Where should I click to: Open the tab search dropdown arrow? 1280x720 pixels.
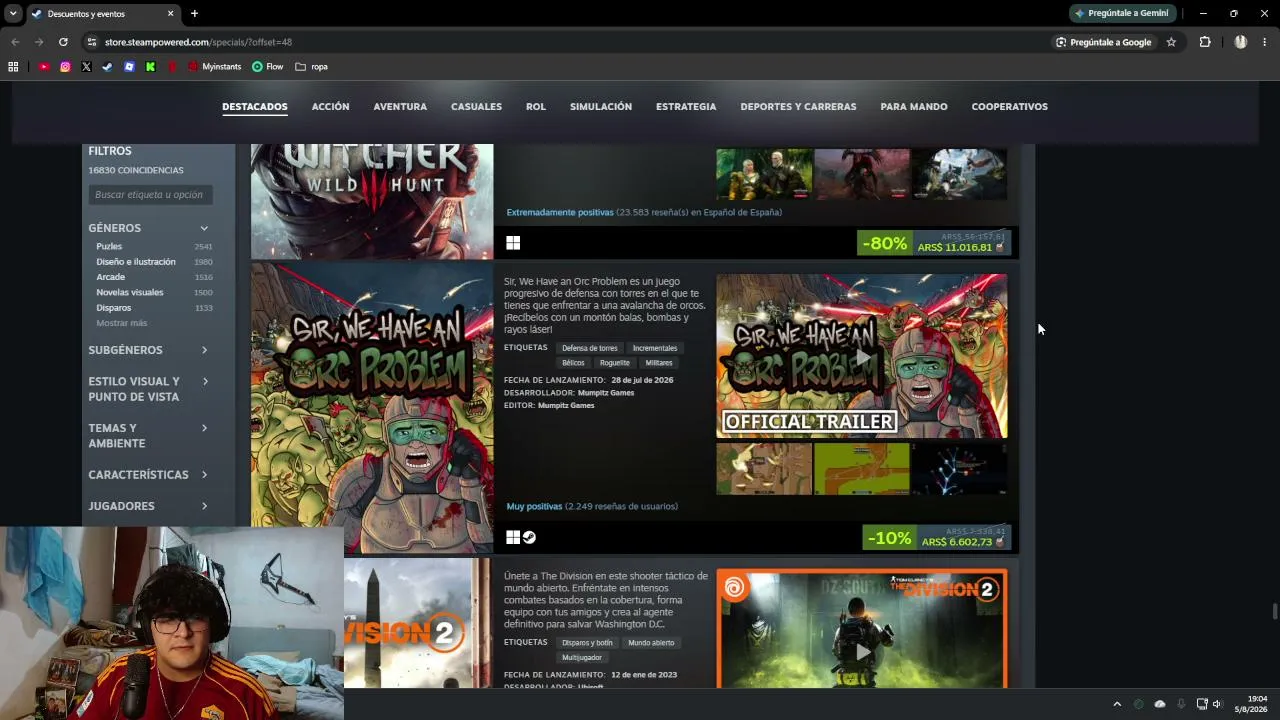pyautogui.click(x=13, y=14)
